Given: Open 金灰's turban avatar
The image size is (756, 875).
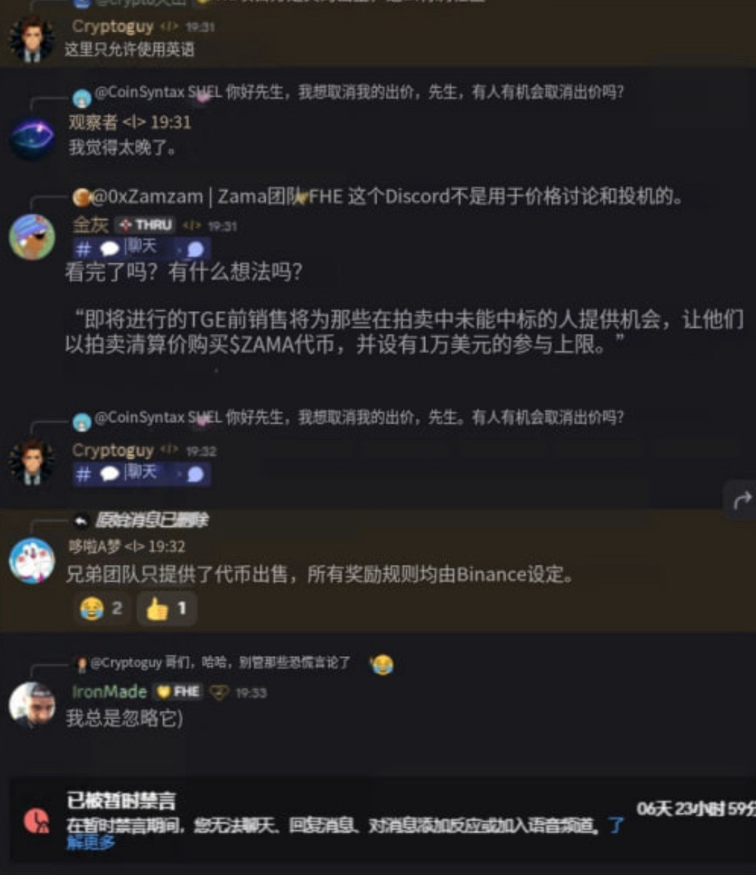Looking at the screenshot, I should click(32, 237).
